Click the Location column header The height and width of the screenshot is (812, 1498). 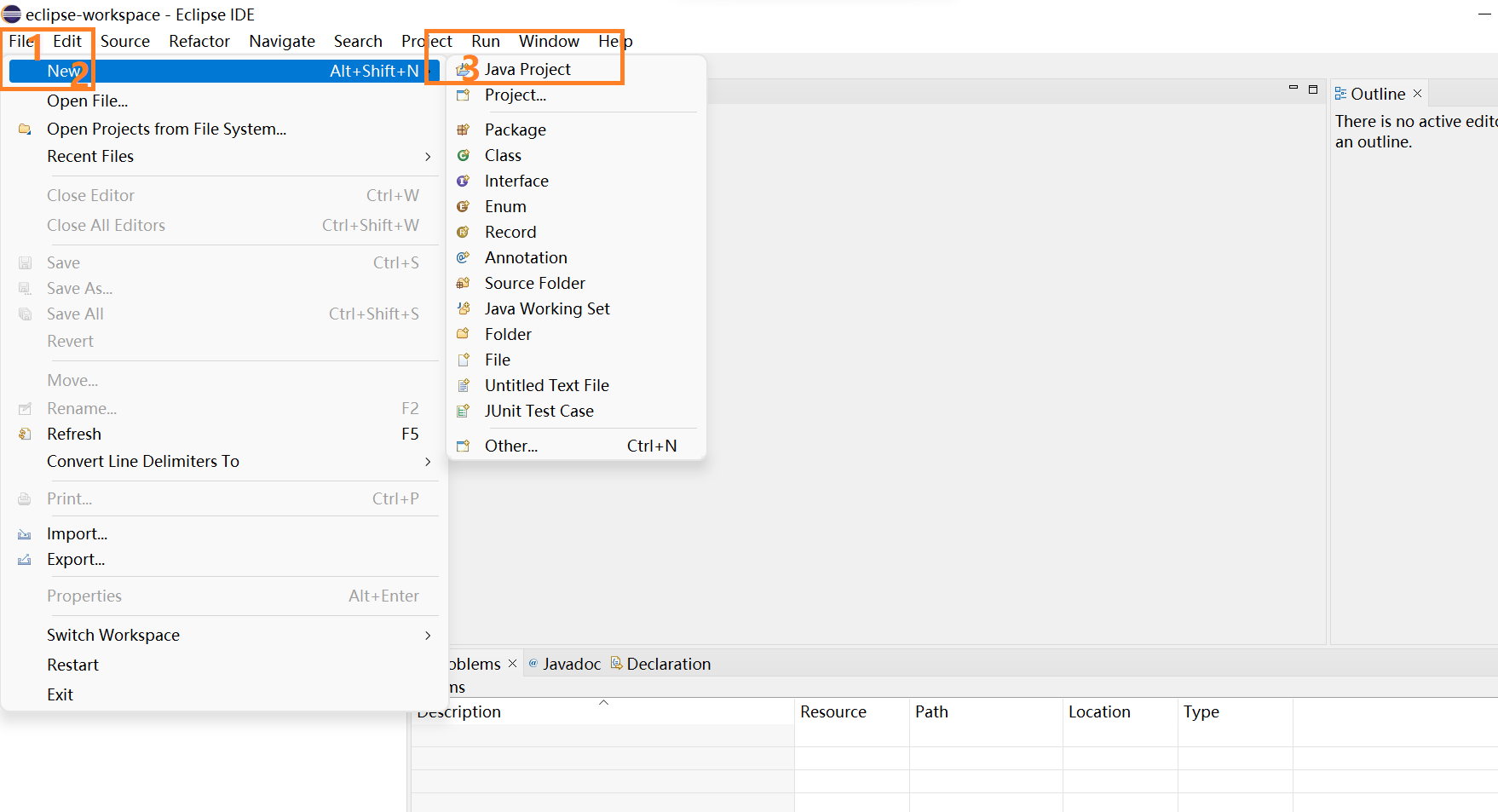coord(1120,711)
